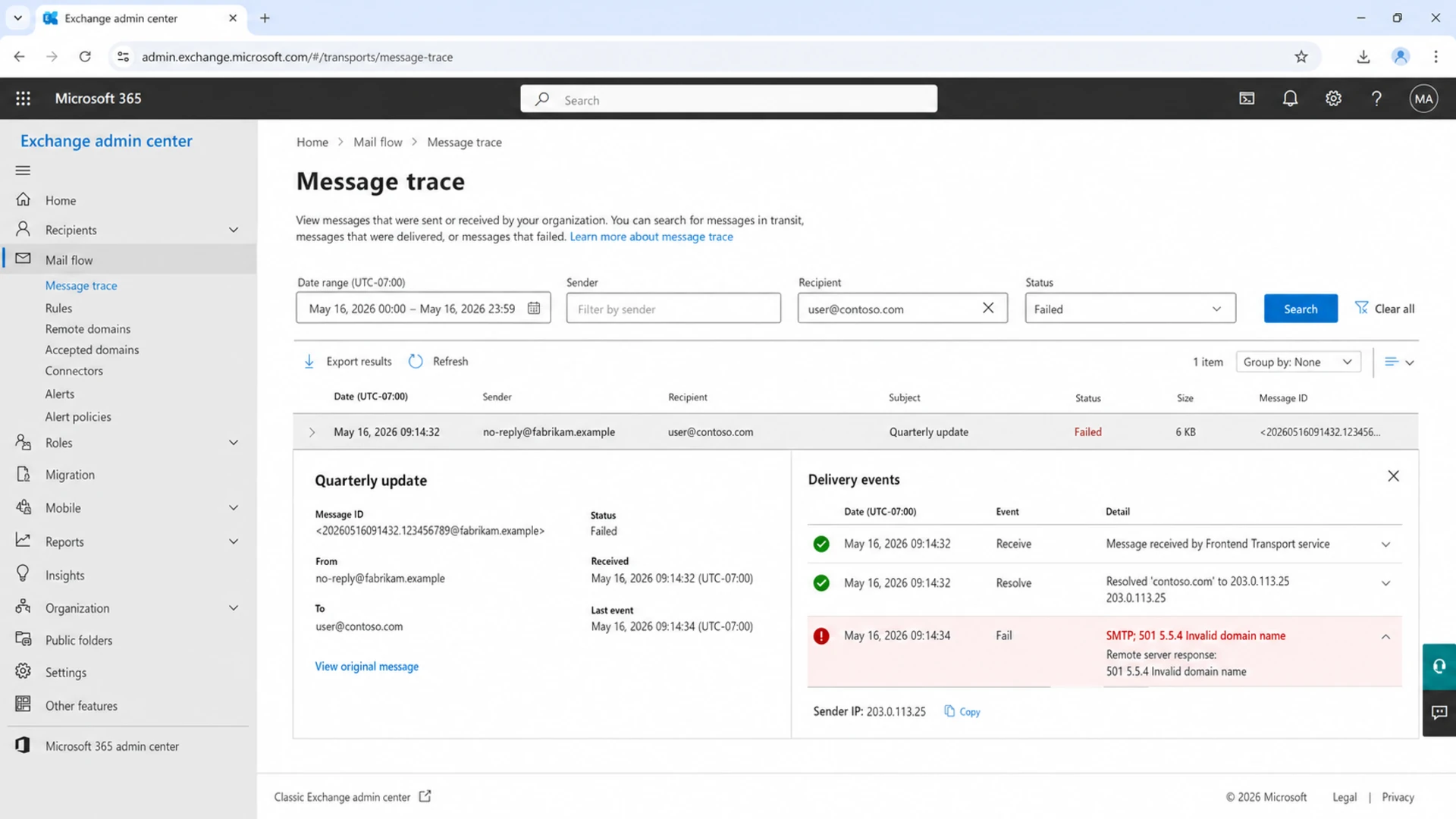The width and height of the screenshot is (1456, 819).
Task: Open Cloud Shell console icon in header
Action: pos(1247,99)
